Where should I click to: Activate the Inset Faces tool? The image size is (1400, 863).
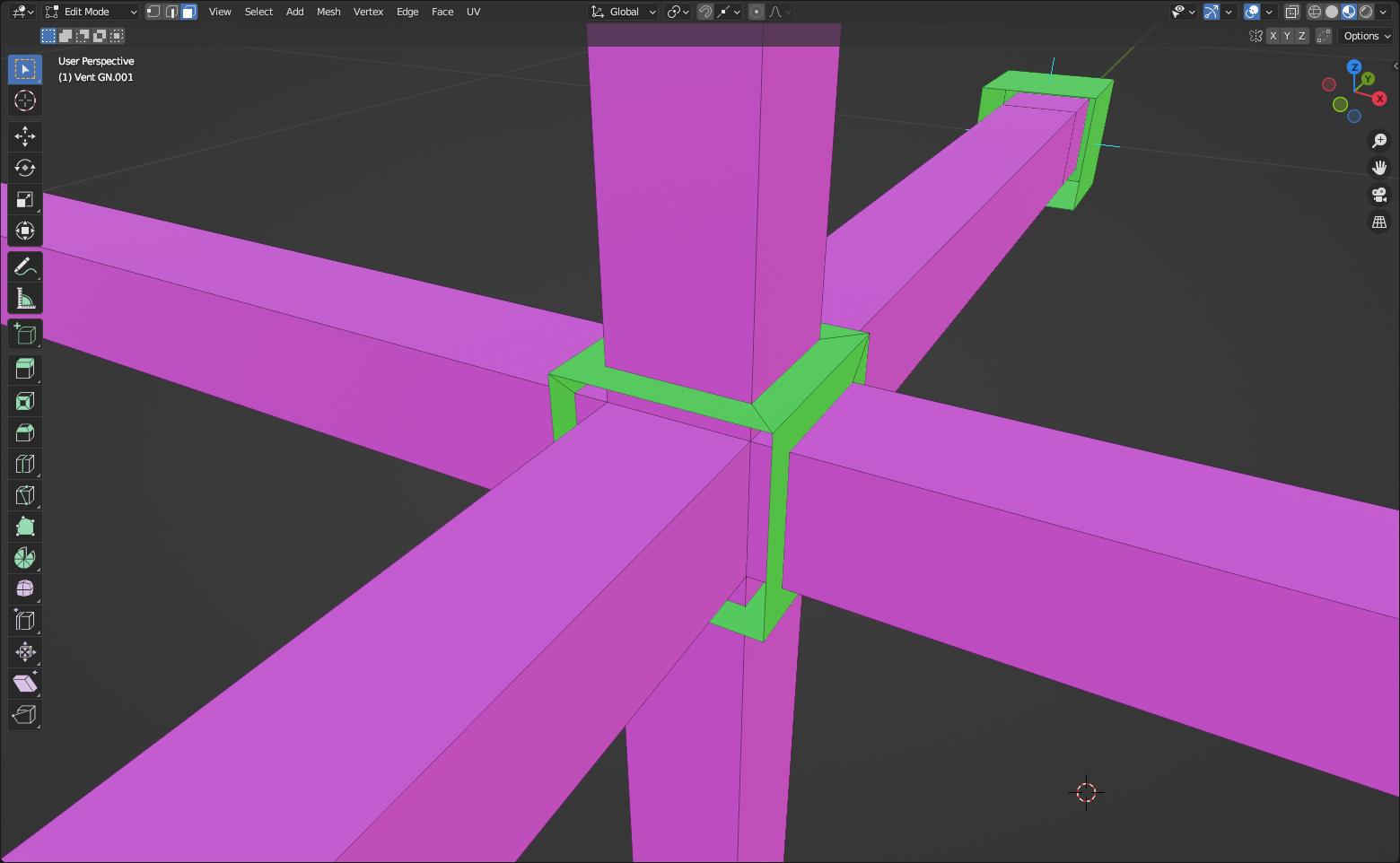[25, 401]
